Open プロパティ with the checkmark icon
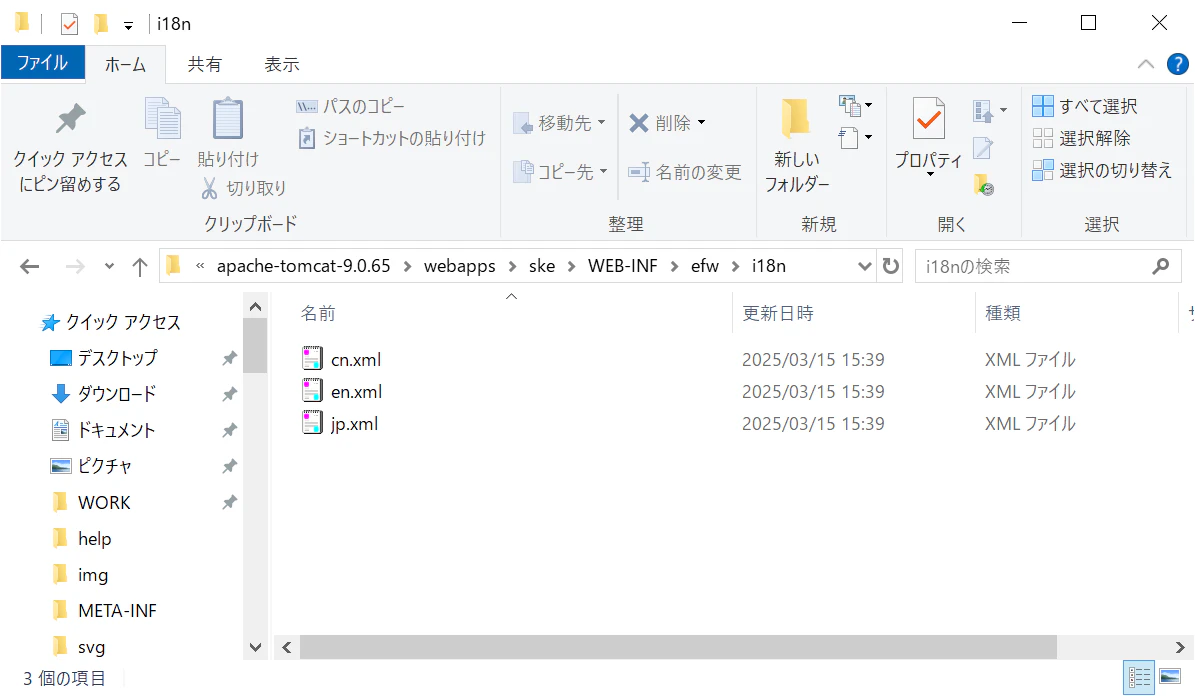The width and height of the screenshot is (1195, 696). [928, 138]
